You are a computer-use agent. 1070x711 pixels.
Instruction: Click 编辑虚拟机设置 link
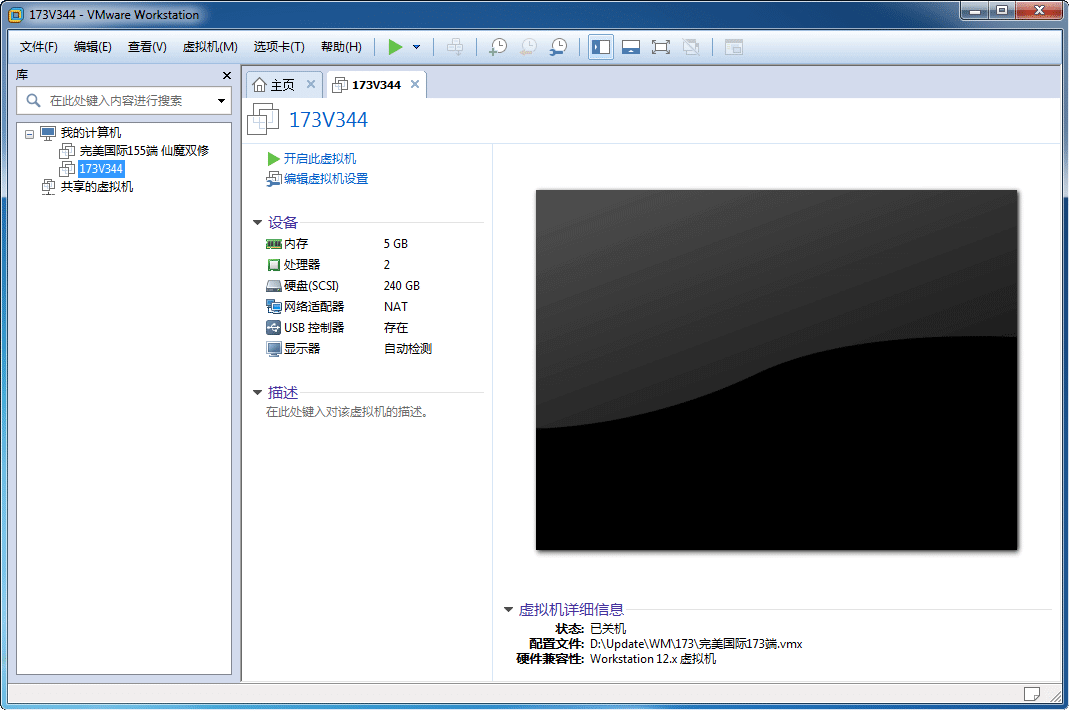(325, 179)
